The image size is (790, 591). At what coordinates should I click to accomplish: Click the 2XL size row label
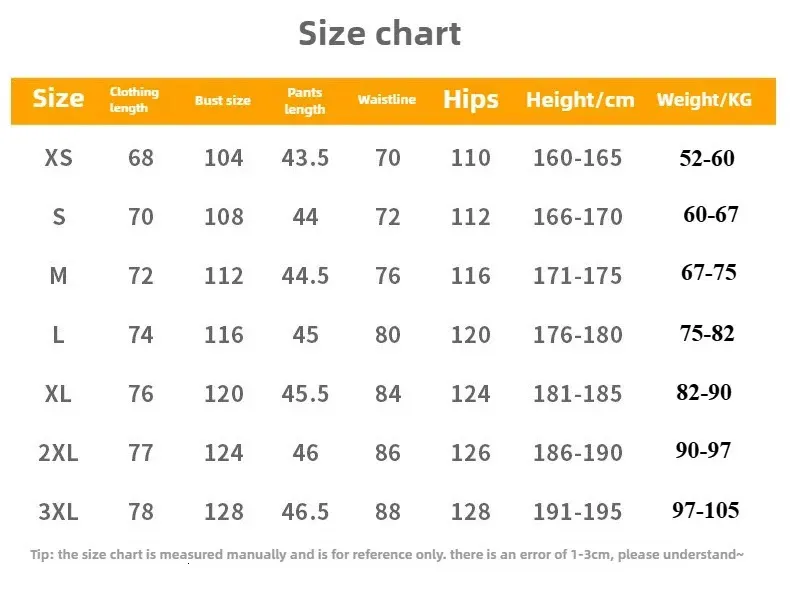[58, 453]
